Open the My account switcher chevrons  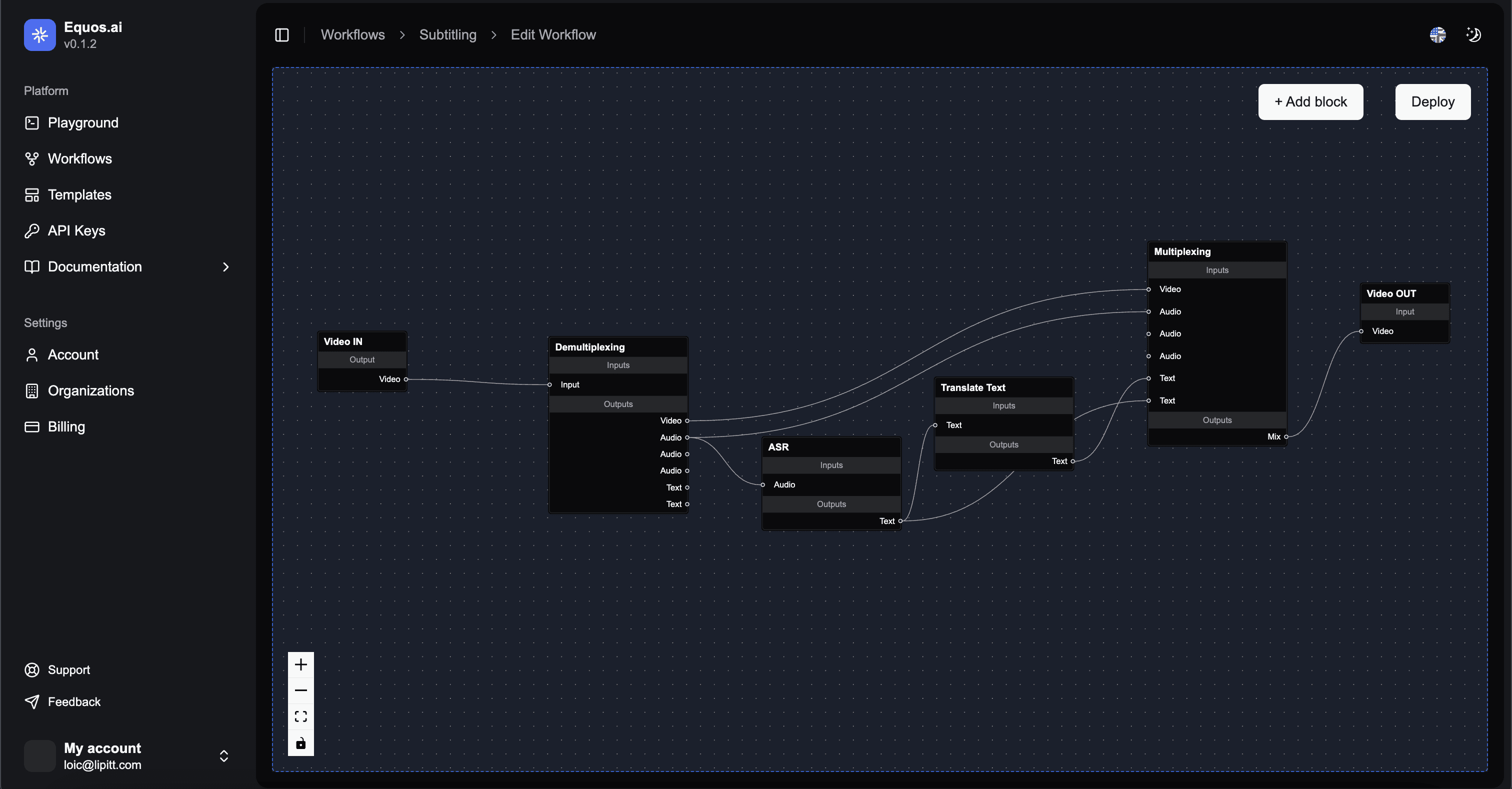pyautogui.click(x=223, y=756)
